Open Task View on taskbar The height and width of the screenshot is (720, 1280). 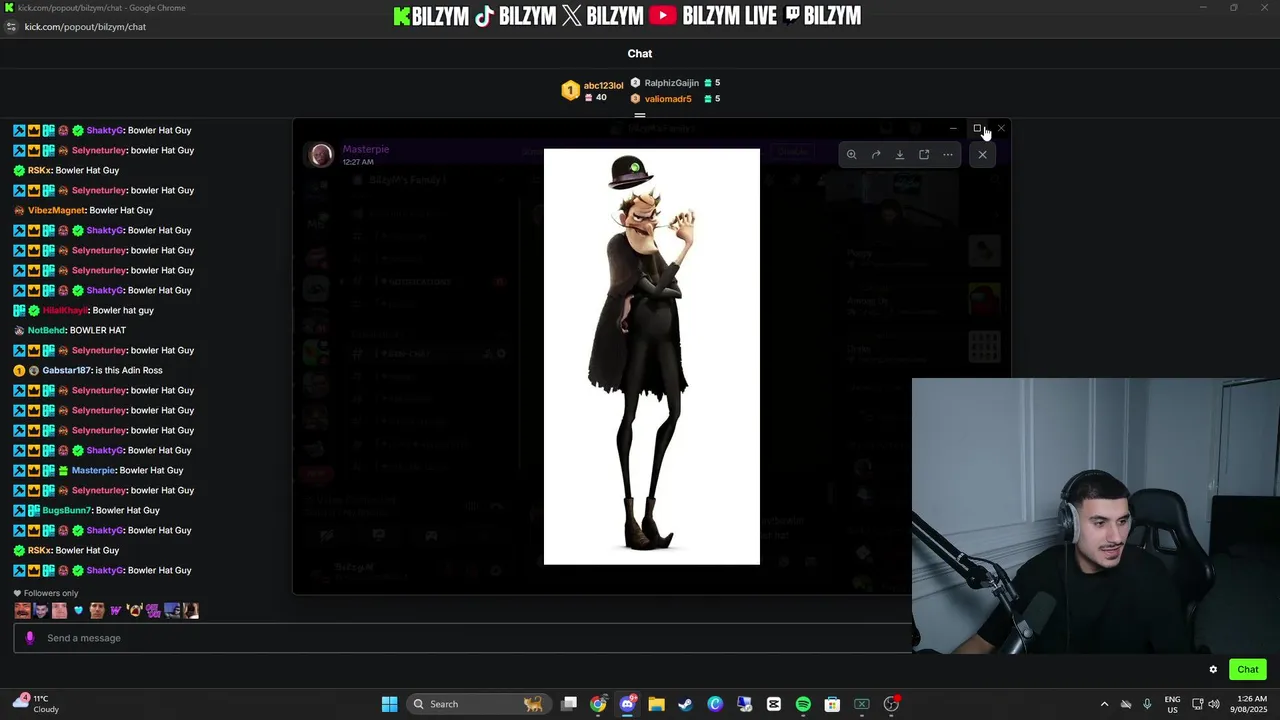569,704
